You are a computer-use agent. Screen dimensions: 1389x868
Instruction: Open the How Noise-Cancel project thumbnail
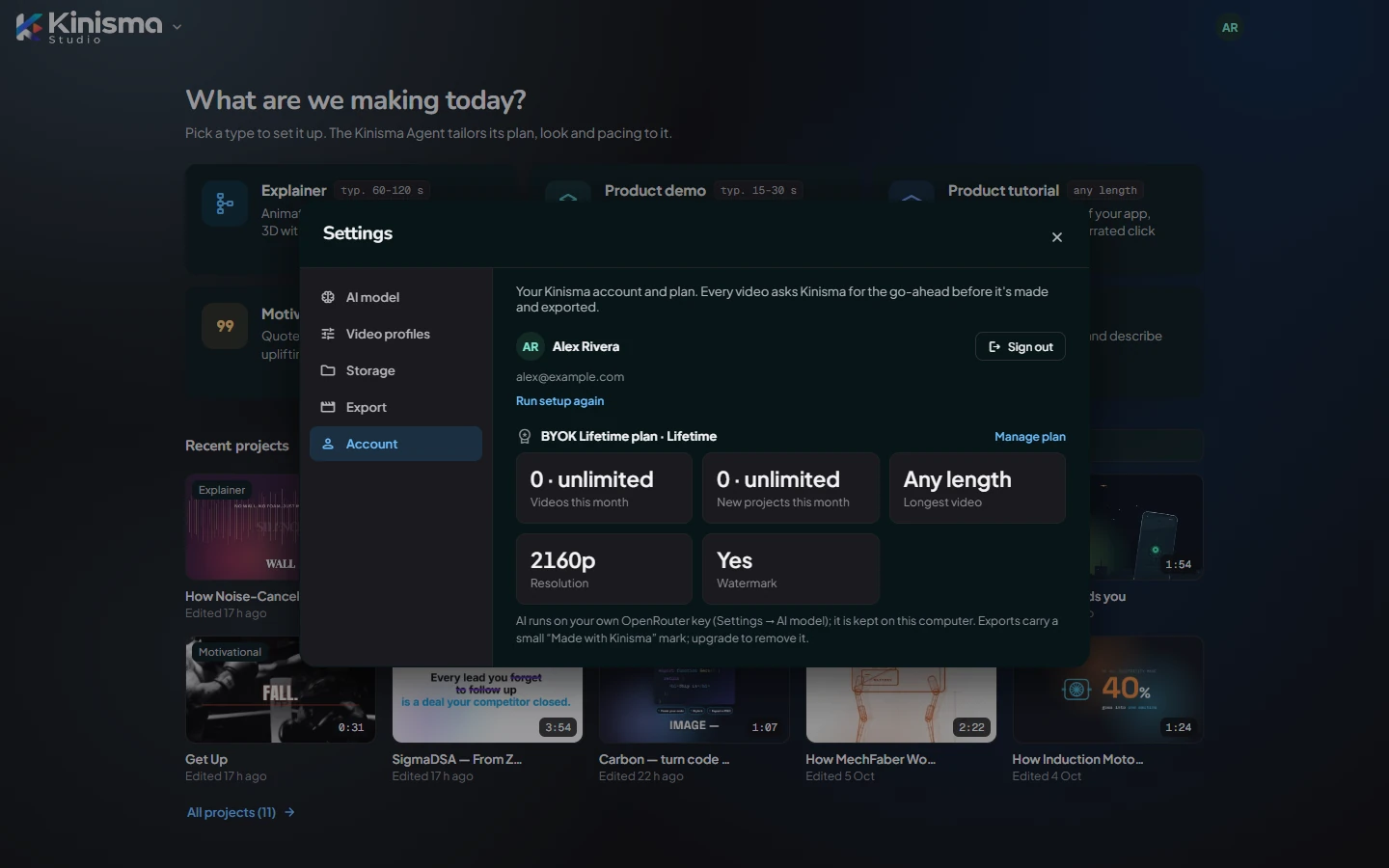coord(243,527)
